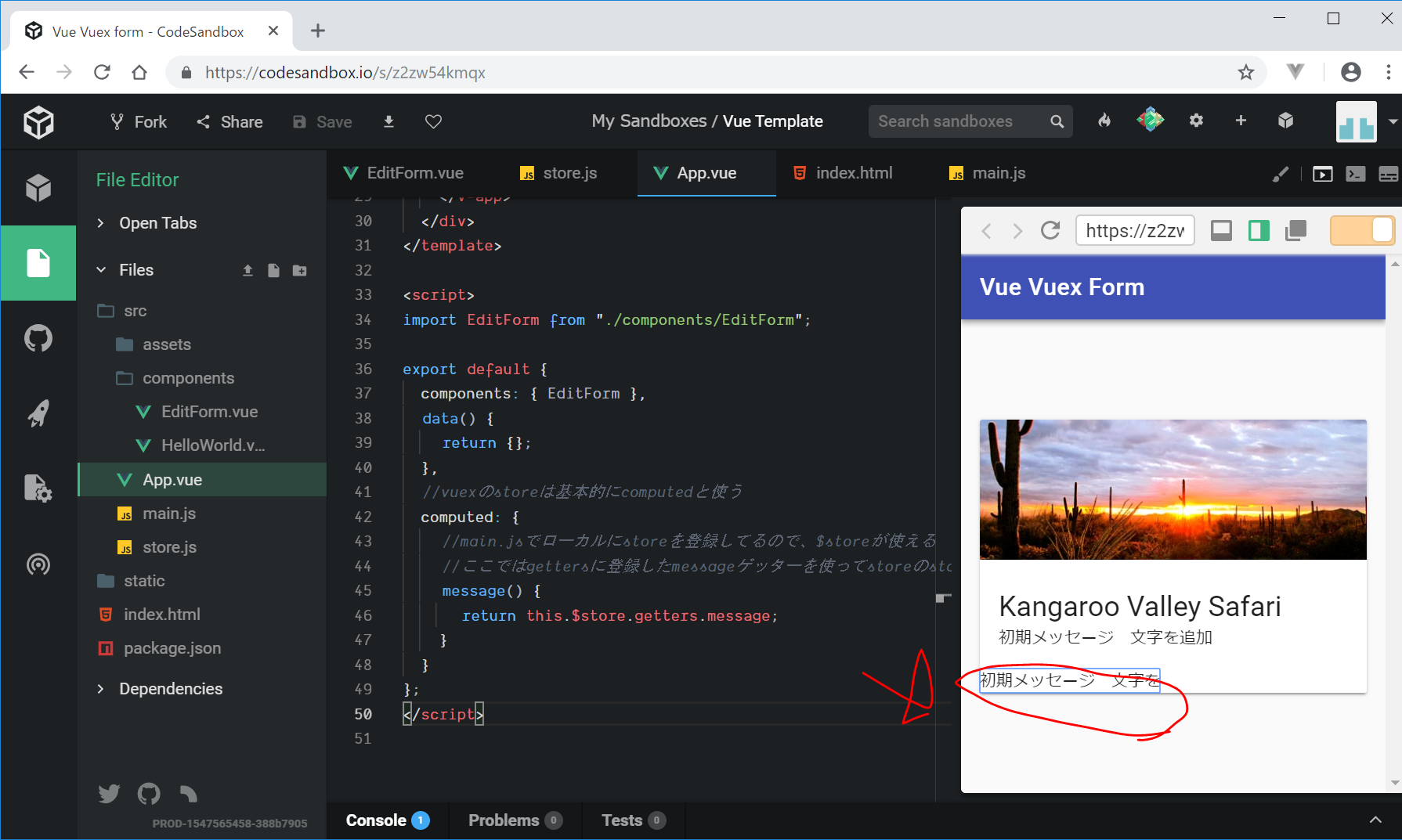
Task: Open the Deployment rocket icon in the sidebar
Action: [38, 413]
